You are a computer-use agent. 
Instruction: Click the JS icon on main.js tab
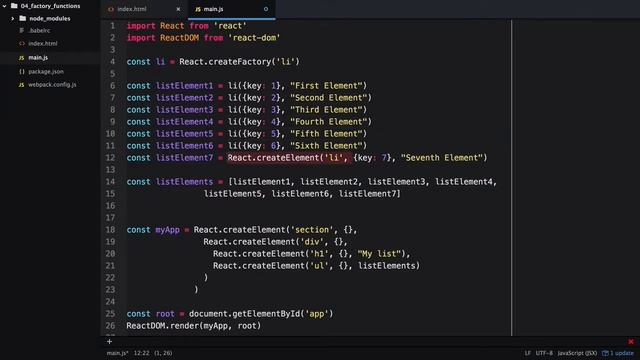[x=198, y=9]
